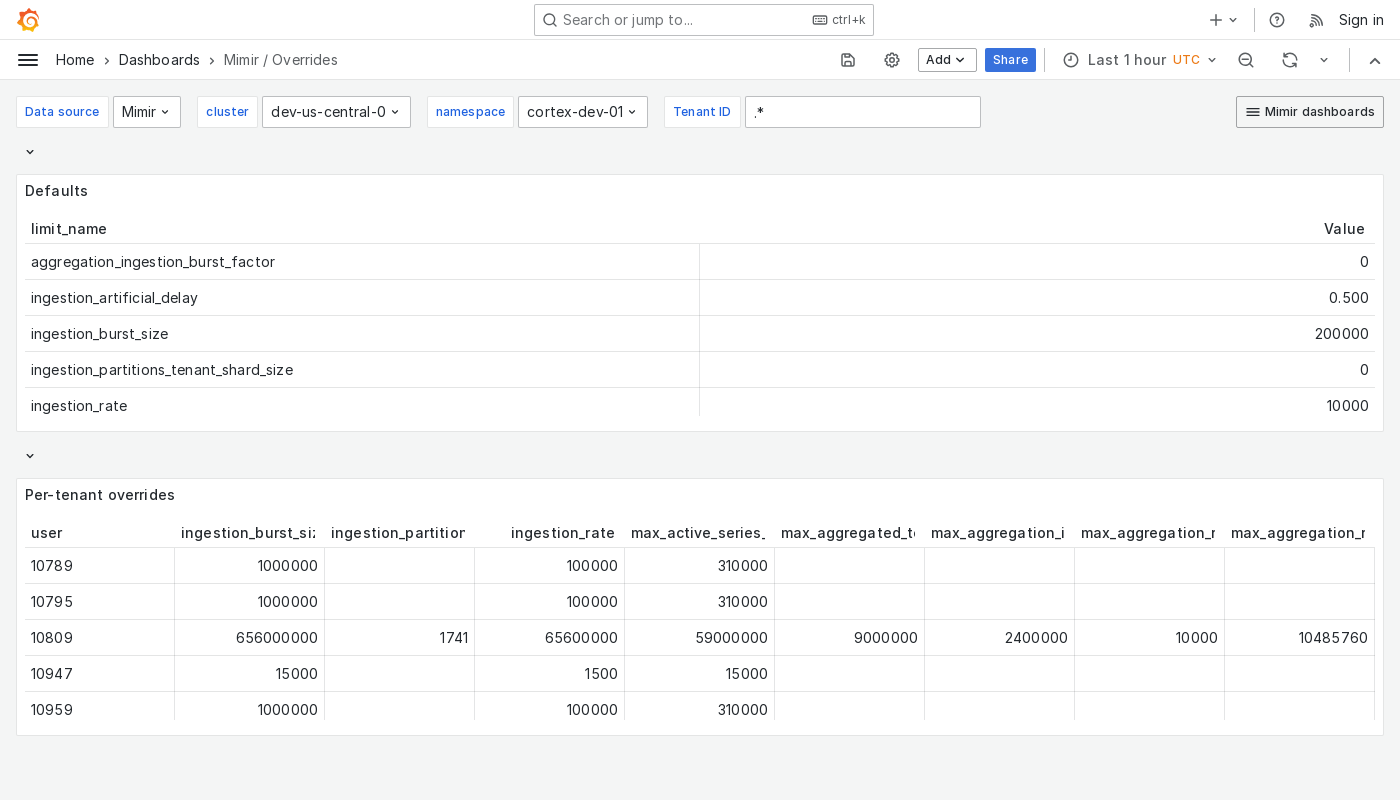Click user 10809 cell
Image resolution: width=1400 pixels, height=800 pixels.
click(x=100, y=638)
